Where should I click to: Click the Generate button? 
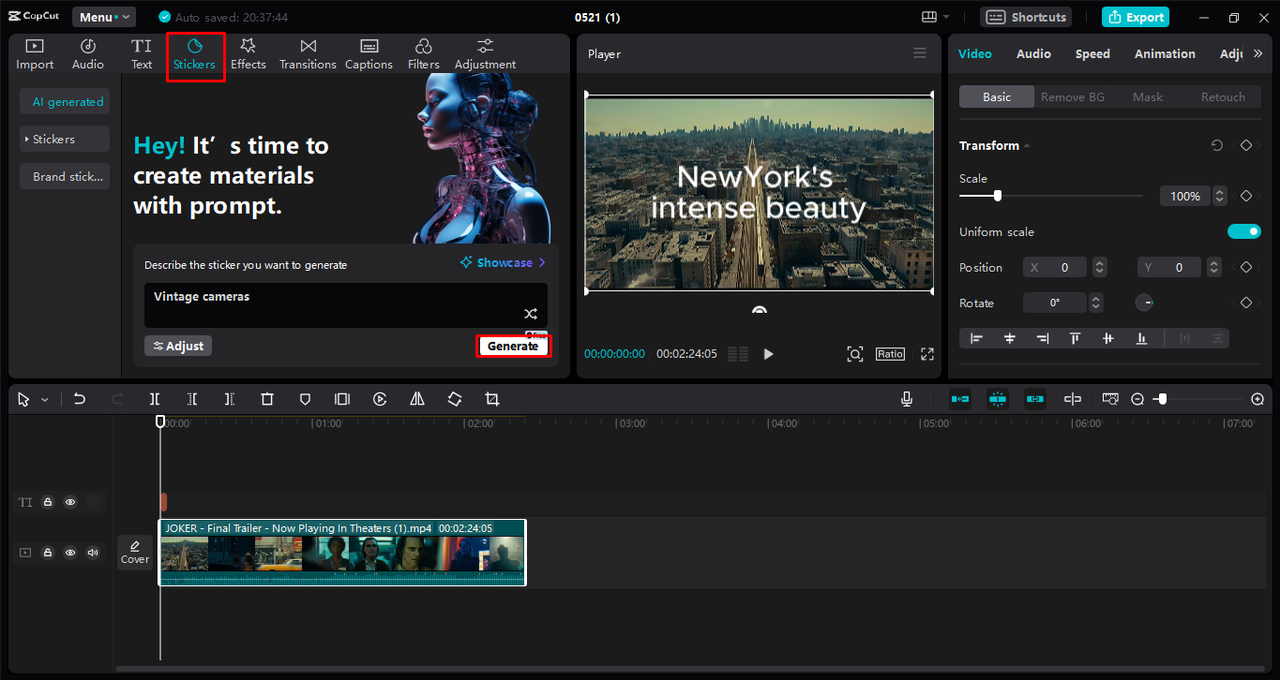click(513, 346)
